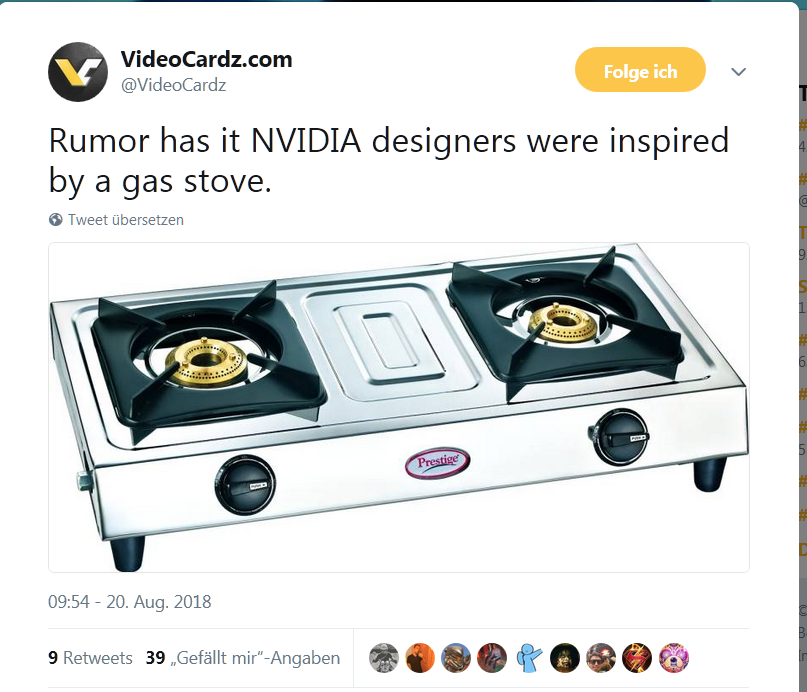Open the helmet liker avatar
The height and width of the screenshot is (692, 807).
pyautogui.click(x=456, y=658)
